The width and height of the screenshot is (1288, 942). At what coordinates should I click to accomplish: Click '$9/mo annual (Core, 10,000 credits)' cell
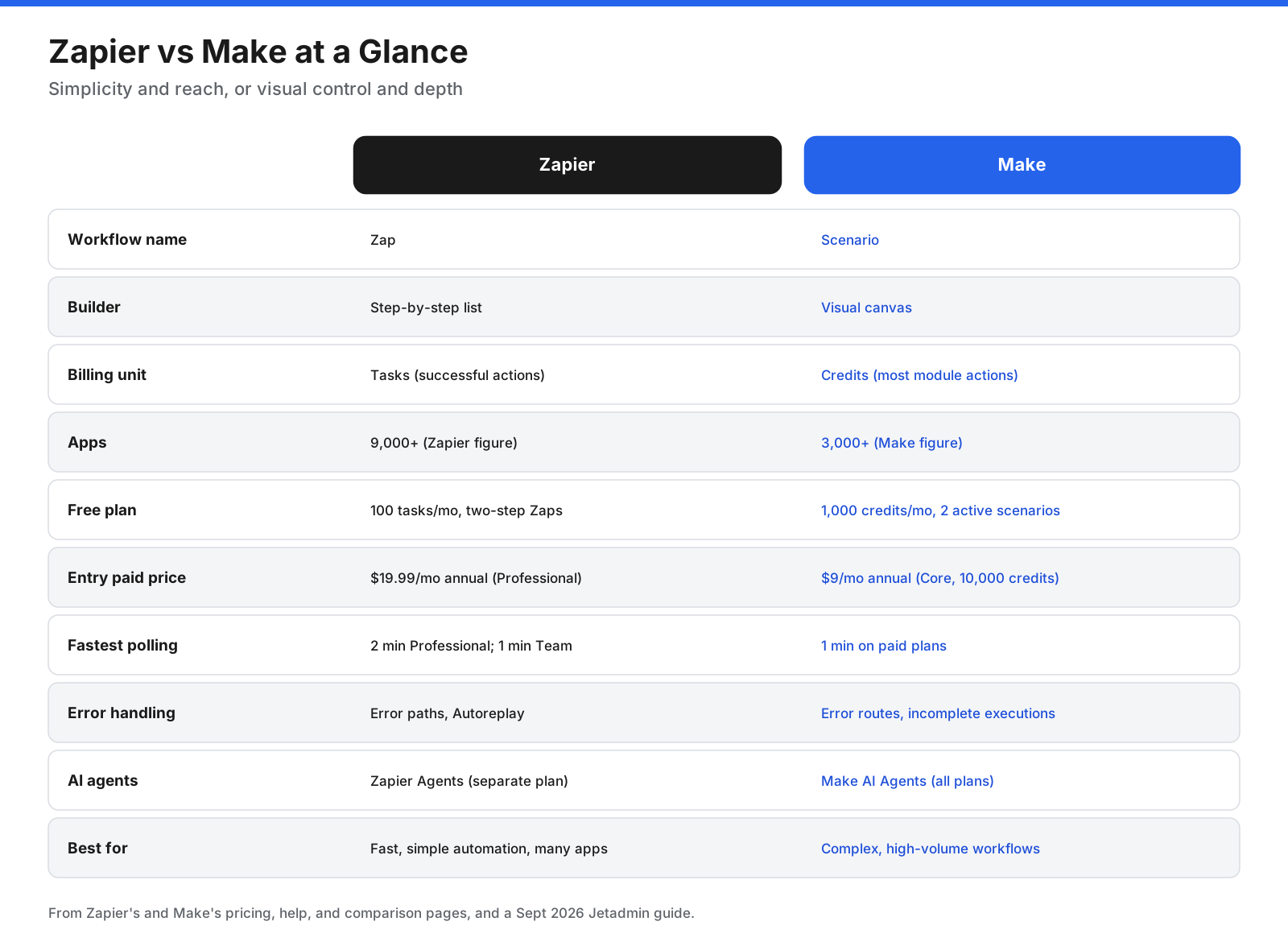(940, 578)
